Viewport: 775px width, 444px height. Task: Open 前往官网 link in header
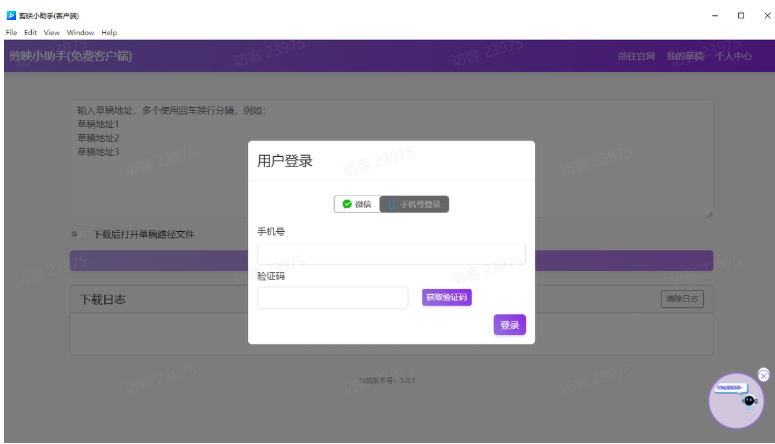636,56
